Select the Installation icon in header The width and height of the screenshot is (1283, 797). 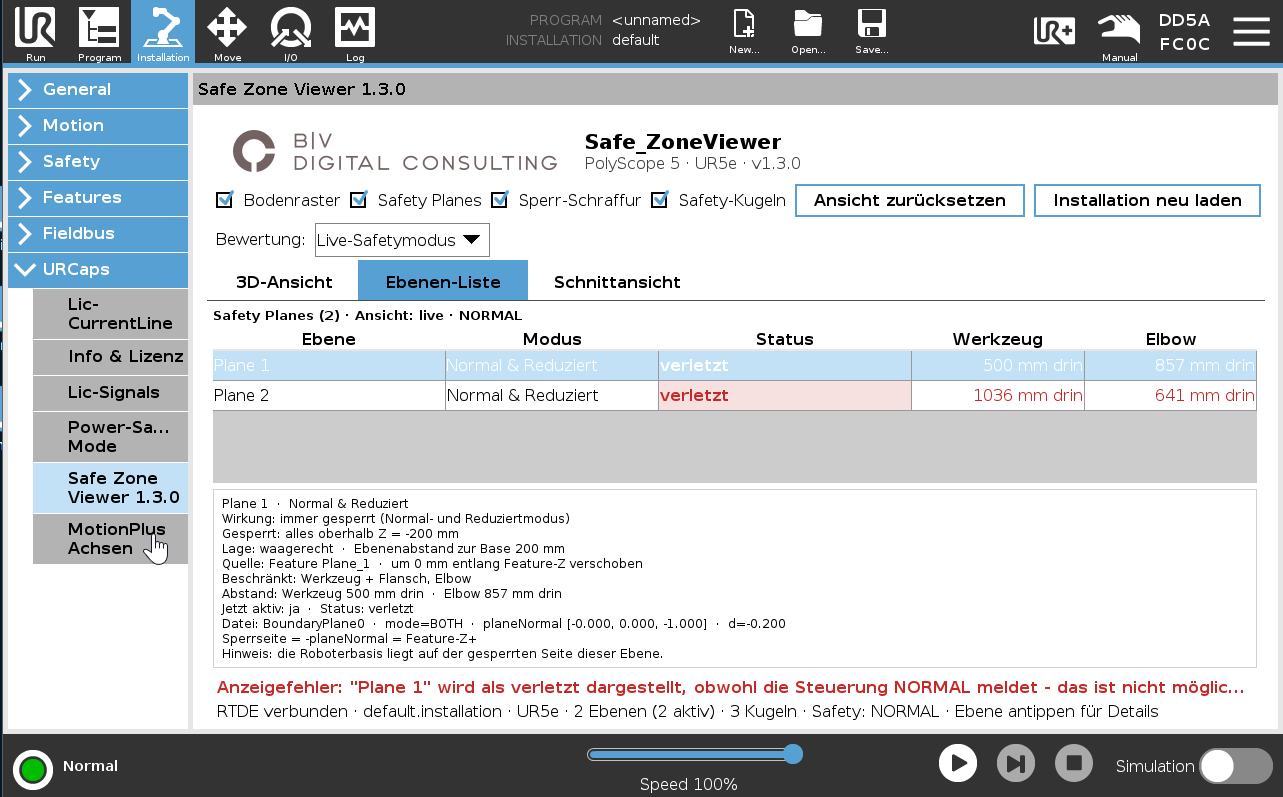coord(163,33)
